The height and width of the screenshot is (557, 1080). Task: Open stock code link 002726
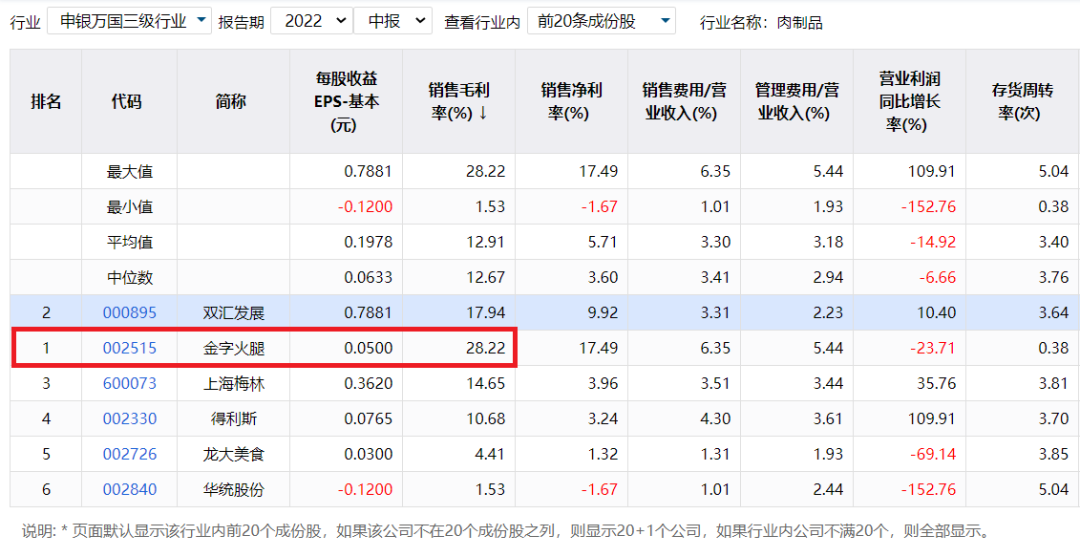tap(129, 454)
